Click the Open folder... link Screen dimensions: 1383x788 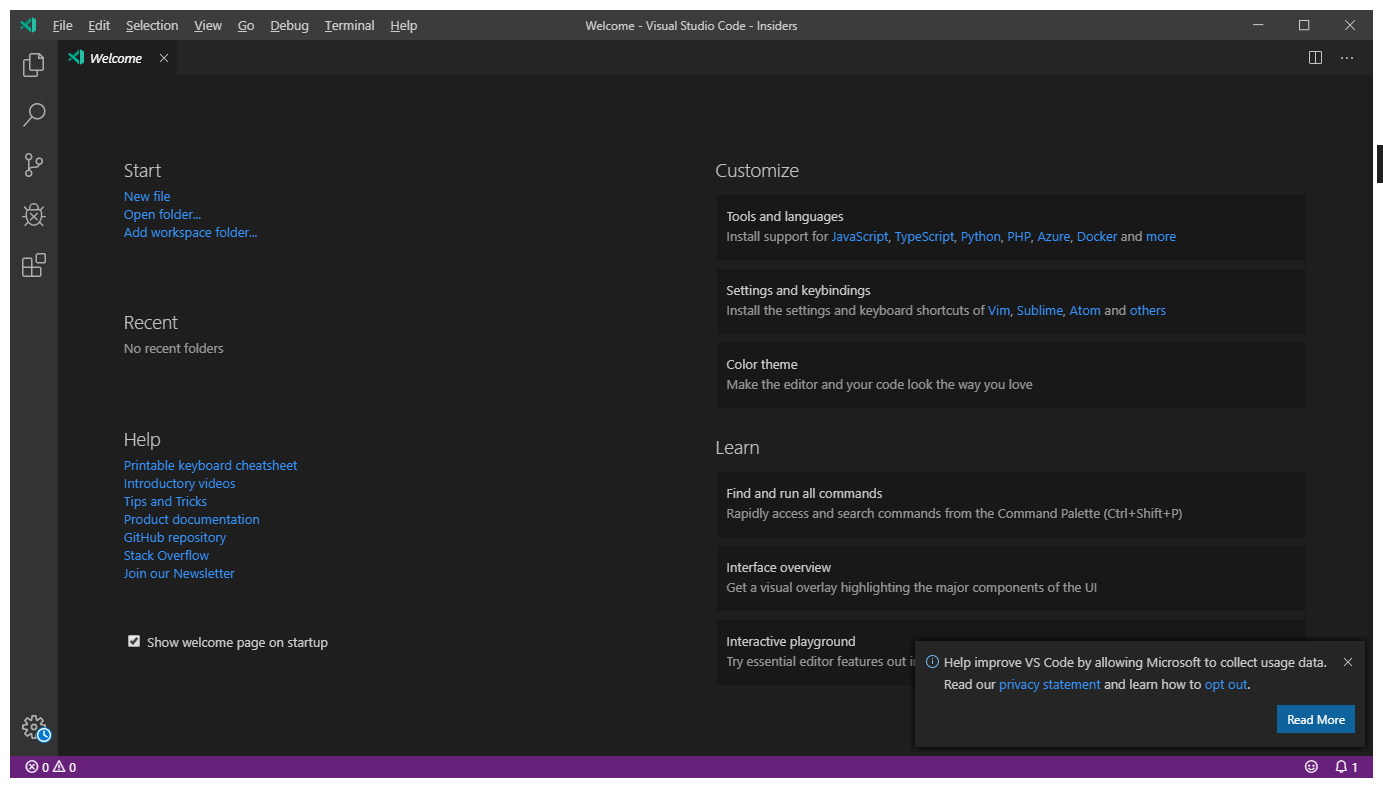pos(162,214)
